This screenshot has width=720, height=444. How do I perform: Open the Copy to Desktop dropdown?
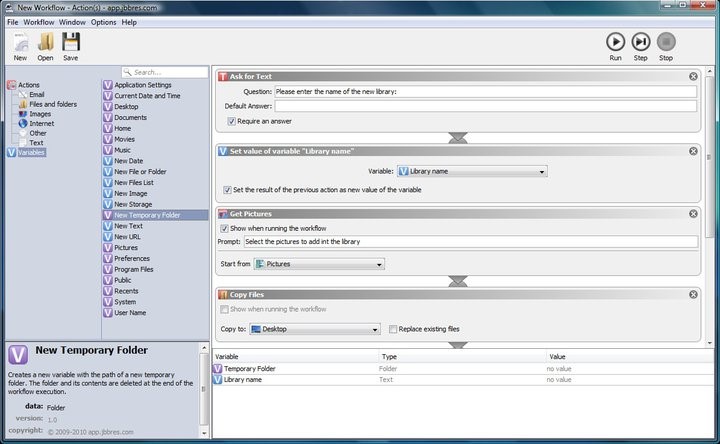click(x=314, y=329)
